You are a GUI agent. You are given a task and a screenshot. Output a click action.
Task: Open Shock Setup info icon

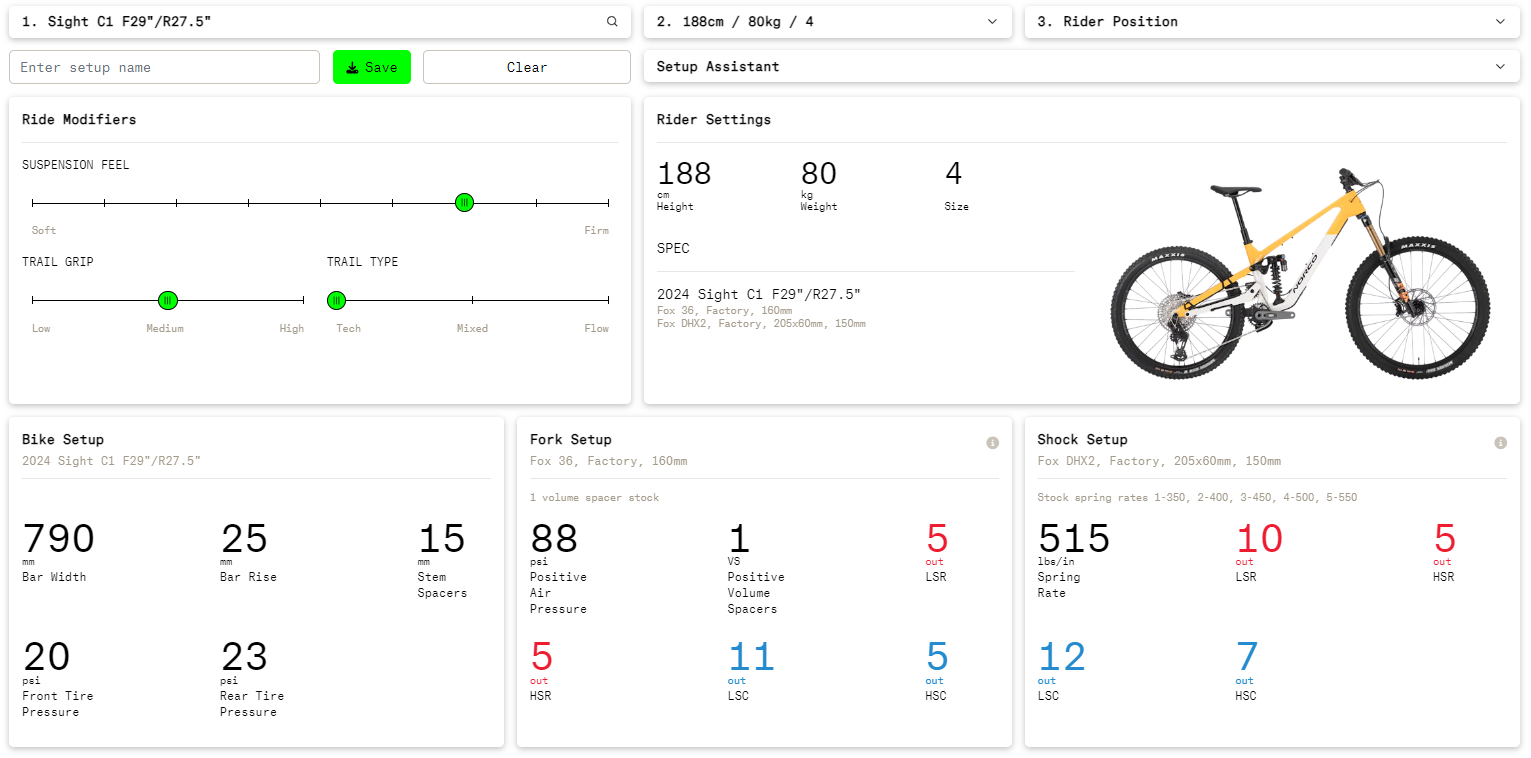(x=1500, y=443)
